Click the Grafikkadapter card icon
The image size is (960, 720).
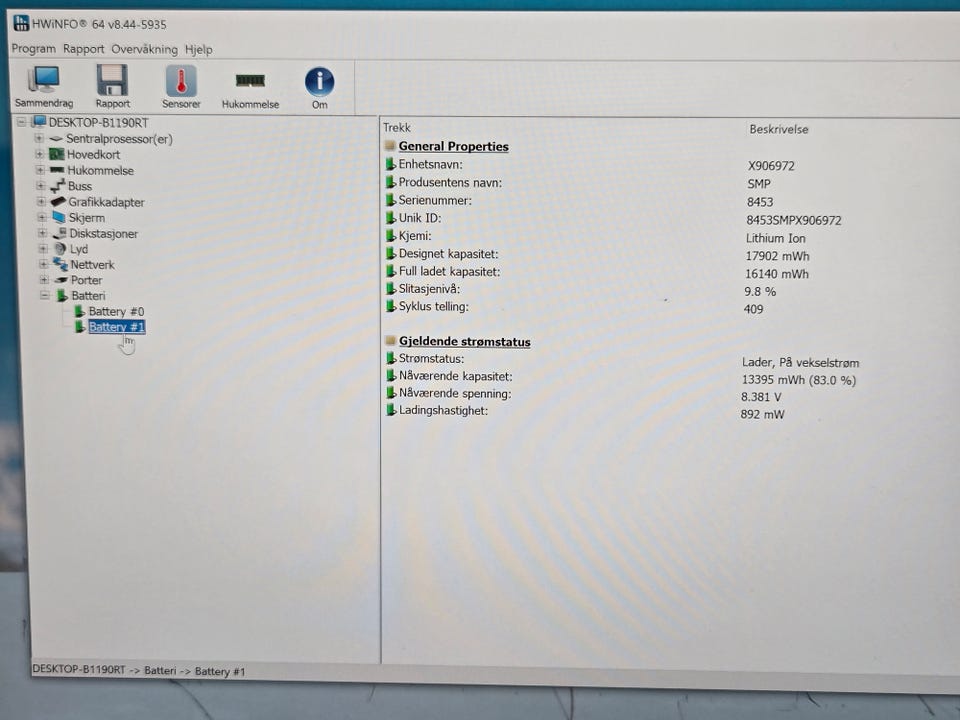pos(58,201)
